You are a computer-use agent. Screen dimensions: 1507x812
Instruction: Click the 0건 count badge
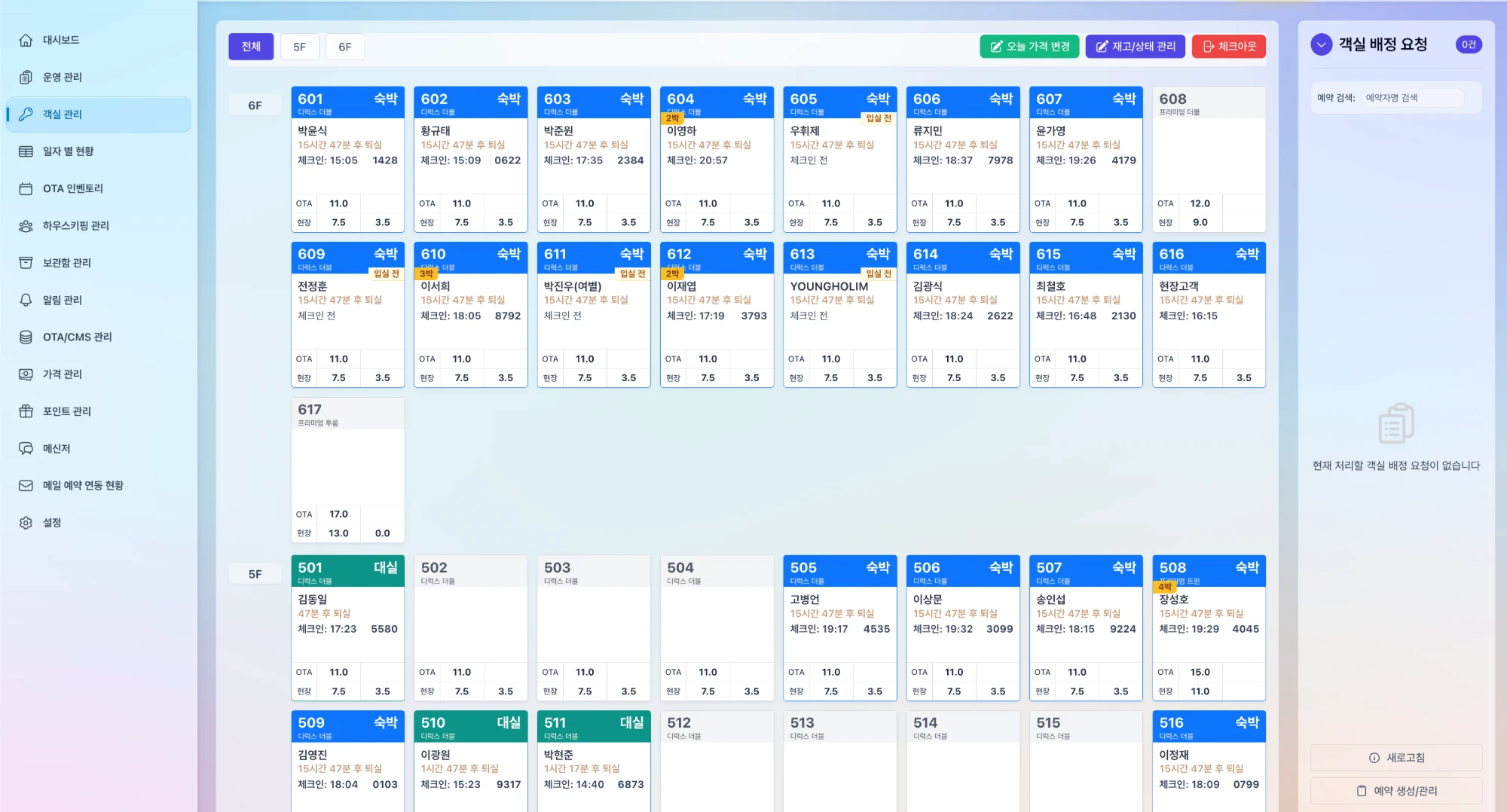pyautogui.click(x=1469, y=44)
